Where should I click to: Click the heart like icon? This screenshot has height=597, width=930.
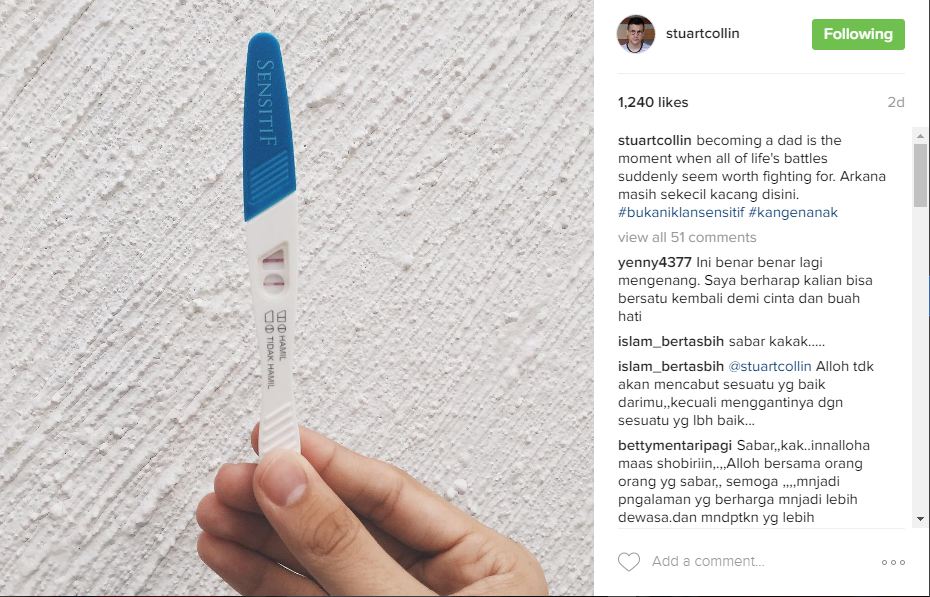[629, 561]
